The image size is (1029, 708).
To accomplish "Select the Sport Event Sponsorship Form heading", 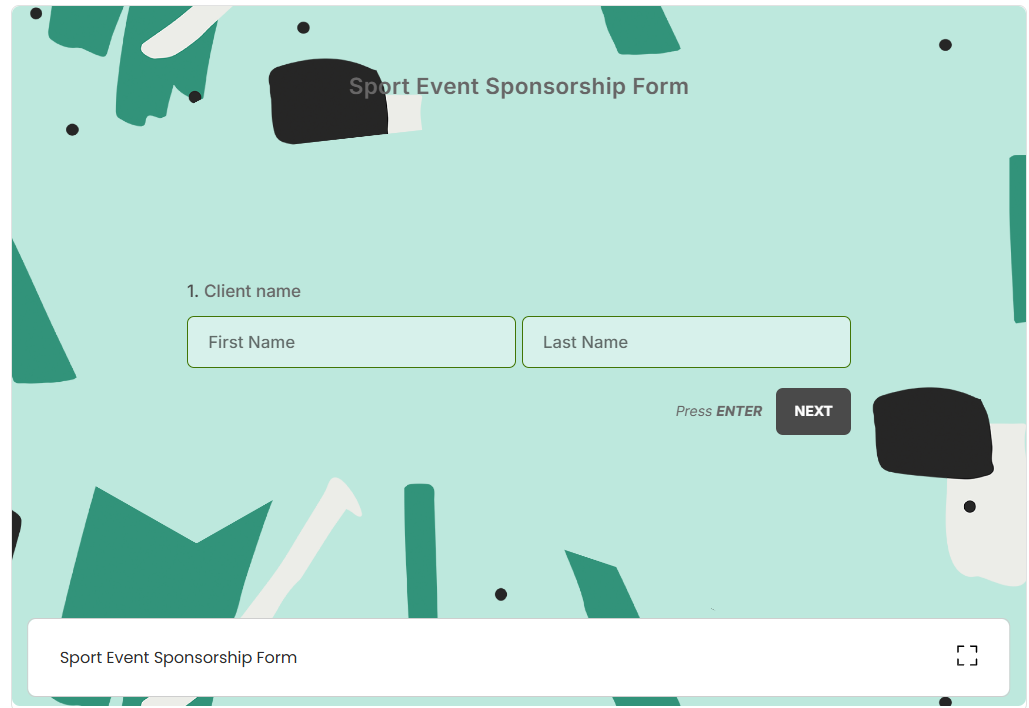I will click(x=518, y=86).
